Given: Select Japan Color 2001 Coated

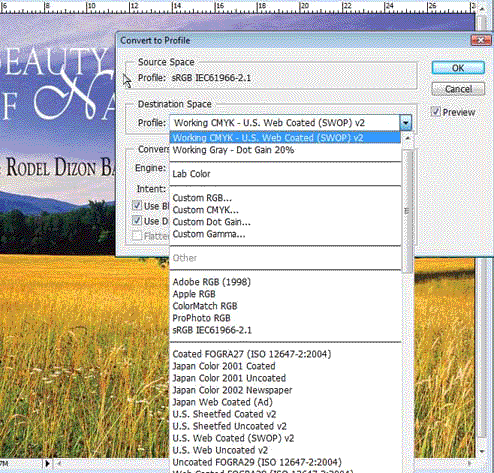Looking at the screenshot, I should click(285, 366).
